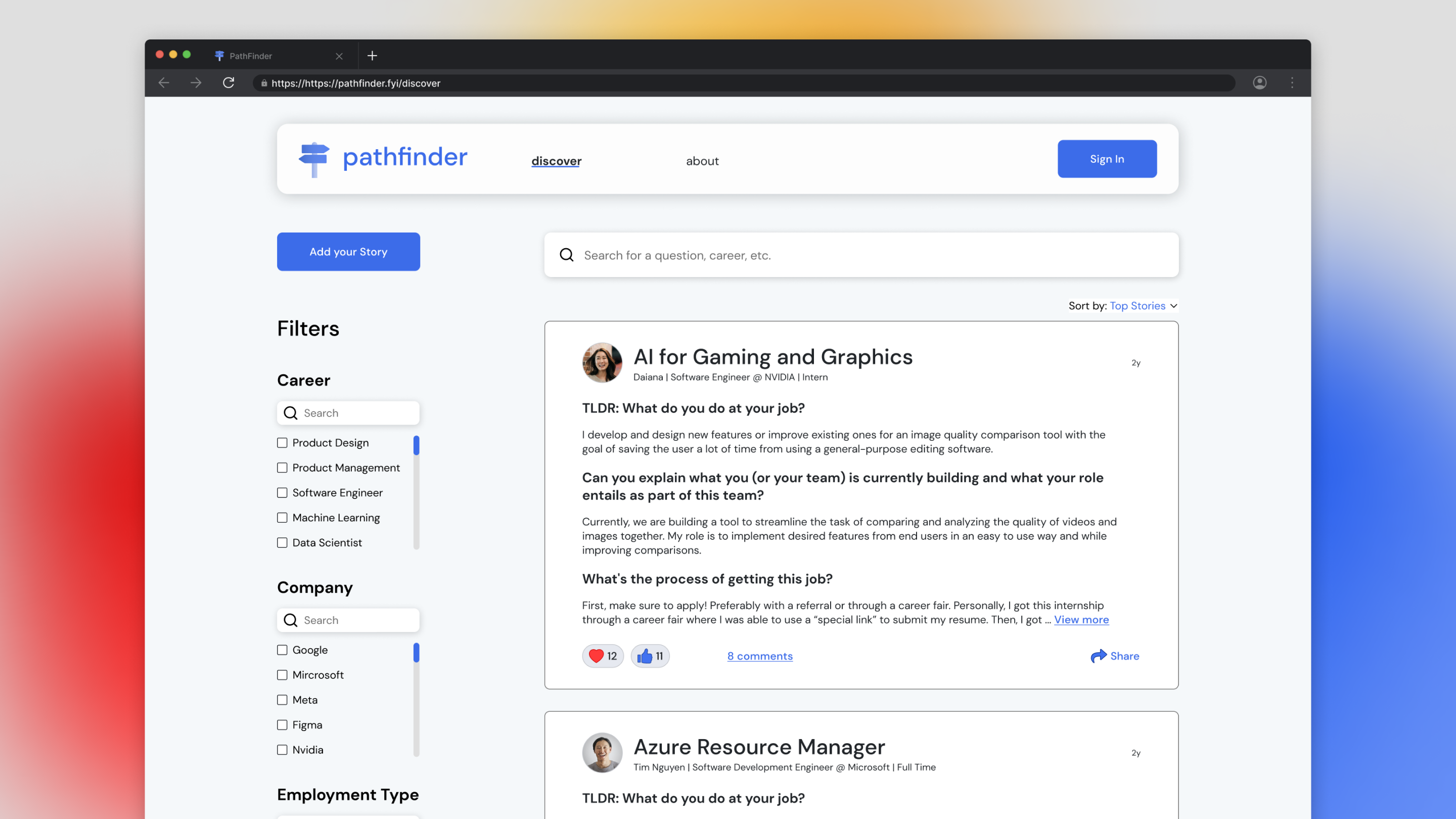
Task: Click the About navigation menu item
Action: tap(702, 161)
